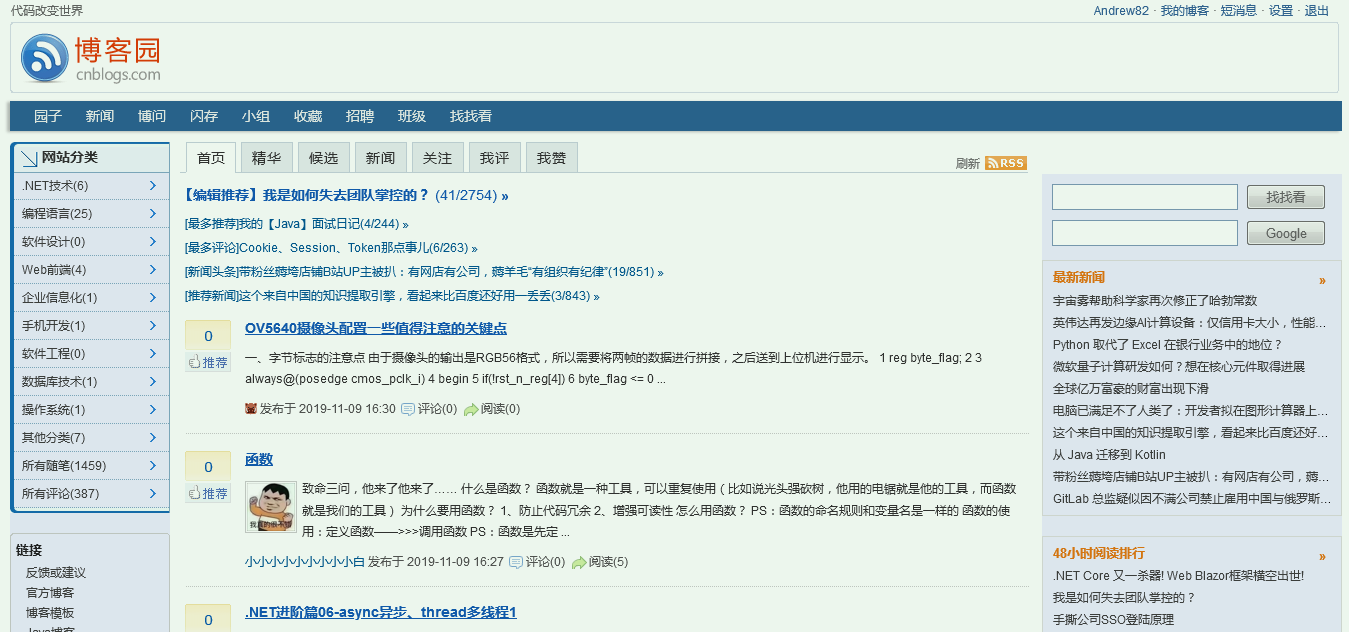The image size is (1349, 632).
Task: Click the read-count arrow icon of 函数 post
Action: point(579,562)
